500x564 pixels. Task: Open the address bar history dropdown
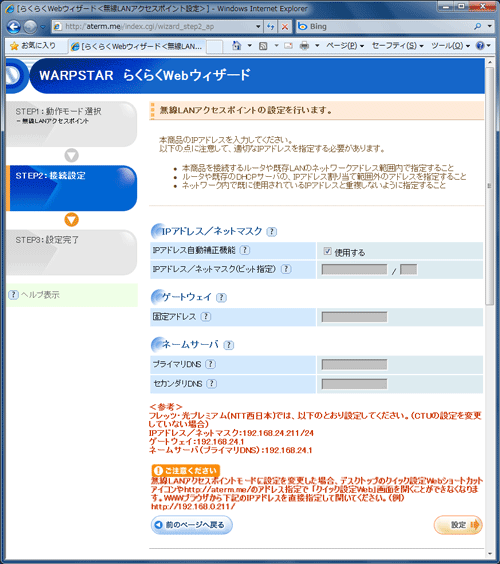[258, 27]
